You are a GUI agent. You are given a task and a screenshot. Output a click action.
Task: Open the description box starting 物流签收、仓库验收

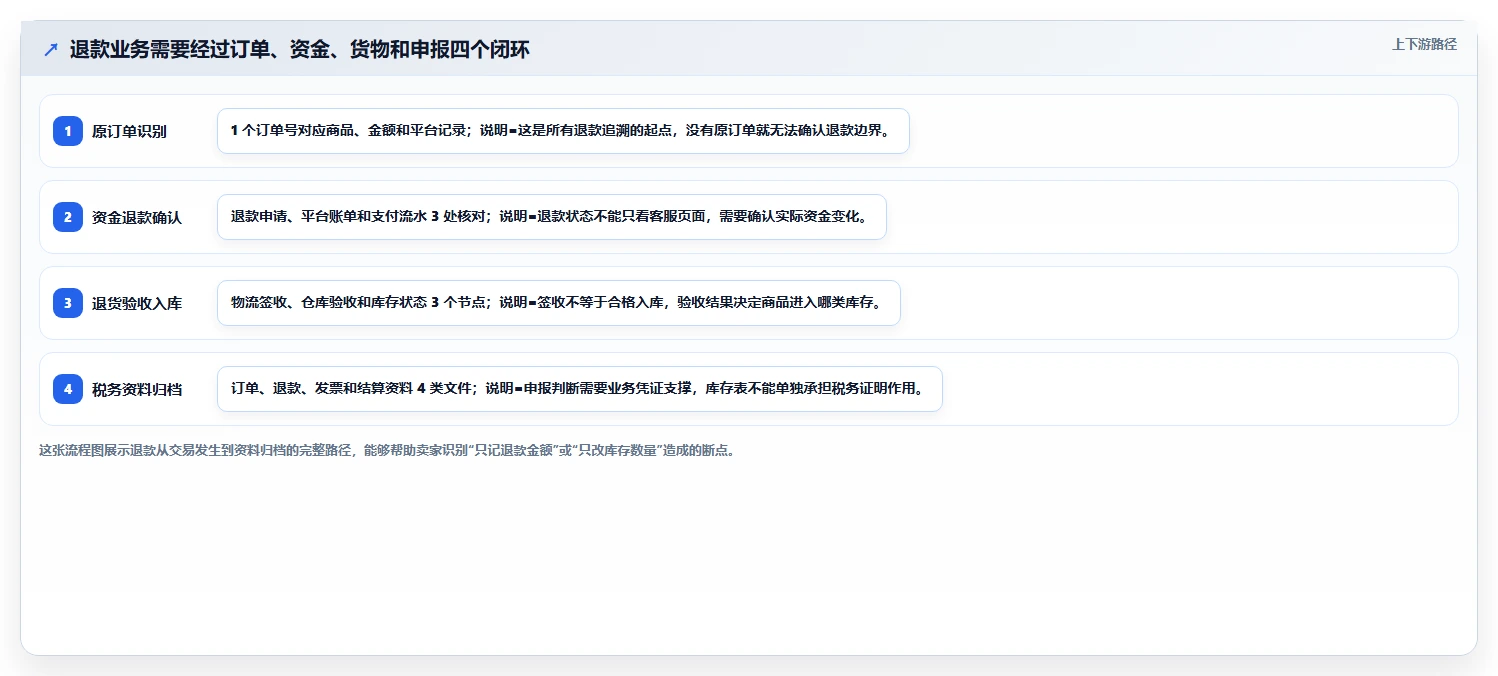coord(559,303)
